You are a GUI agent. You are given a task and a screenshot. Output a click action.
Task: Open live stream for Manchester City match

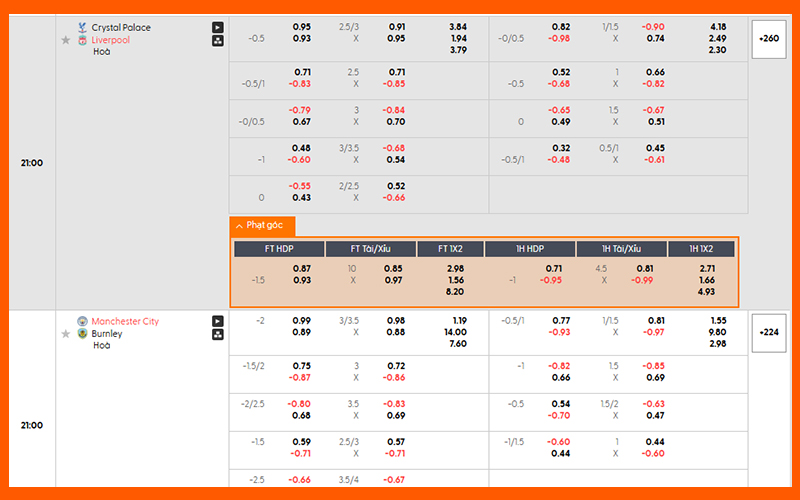click(218, 322)
